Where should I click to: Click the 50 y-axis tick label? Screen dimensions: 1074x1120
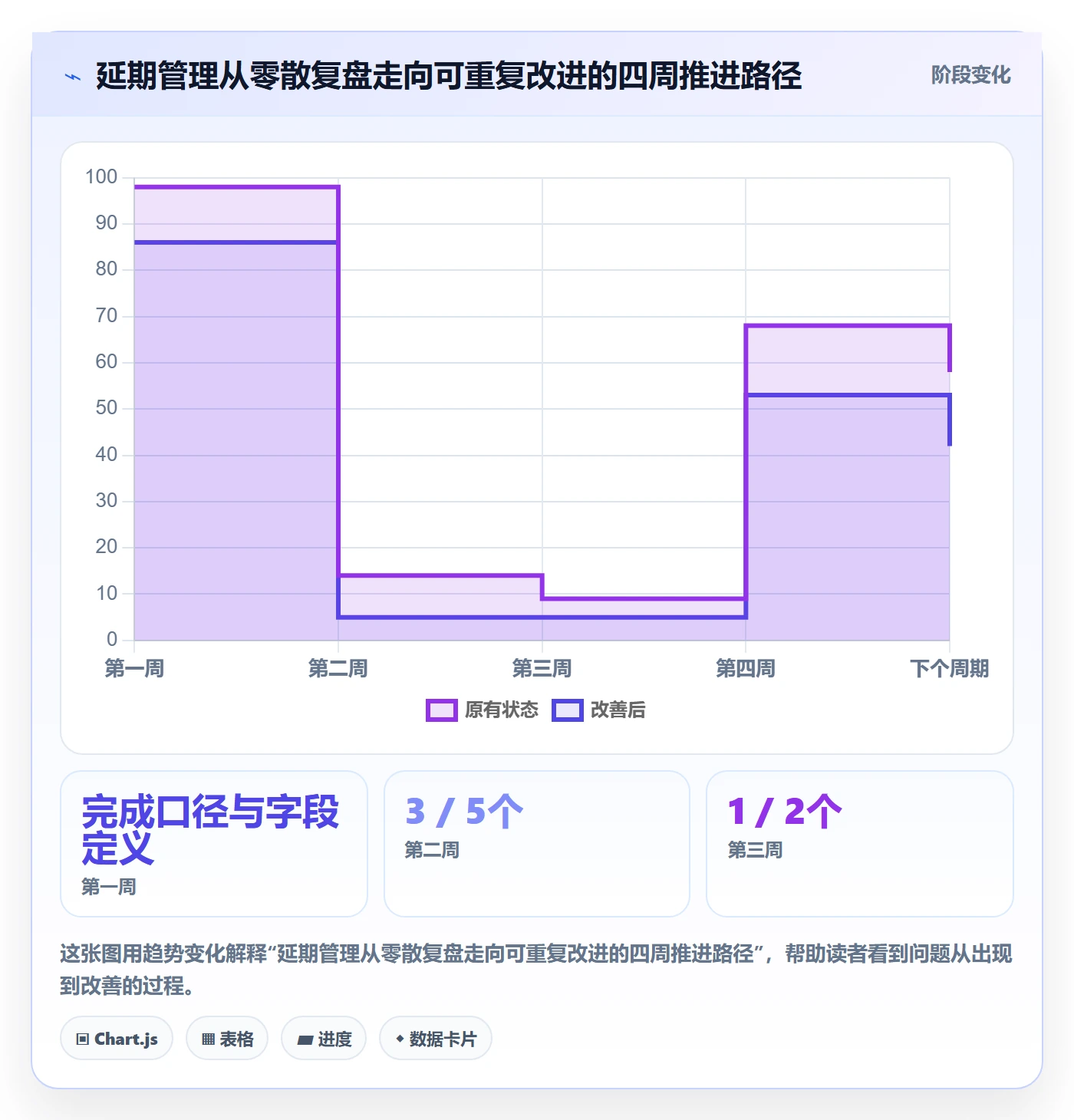pyautogui.click(x=107, y=408)
